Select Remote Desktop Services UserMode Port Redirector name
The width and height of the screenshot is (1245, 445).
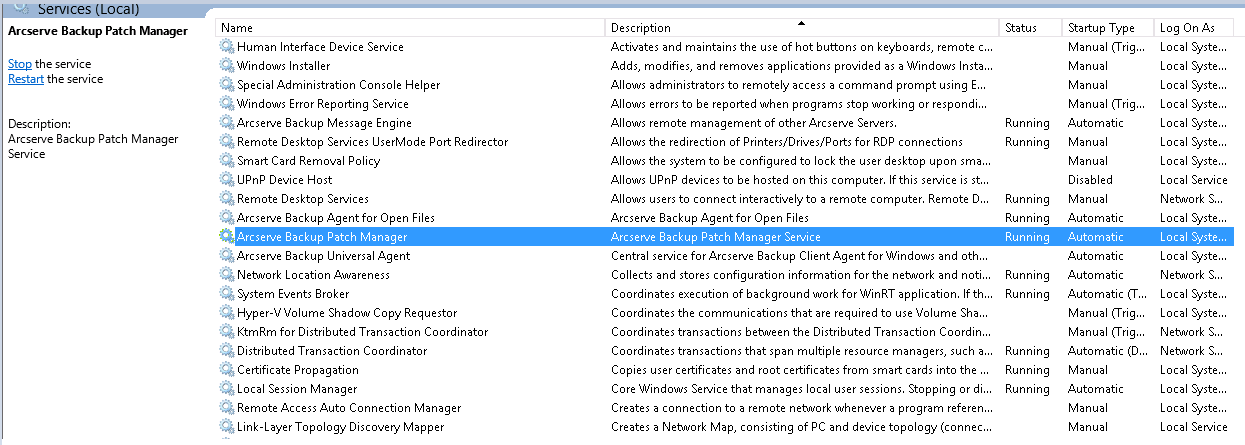point(372,142)
